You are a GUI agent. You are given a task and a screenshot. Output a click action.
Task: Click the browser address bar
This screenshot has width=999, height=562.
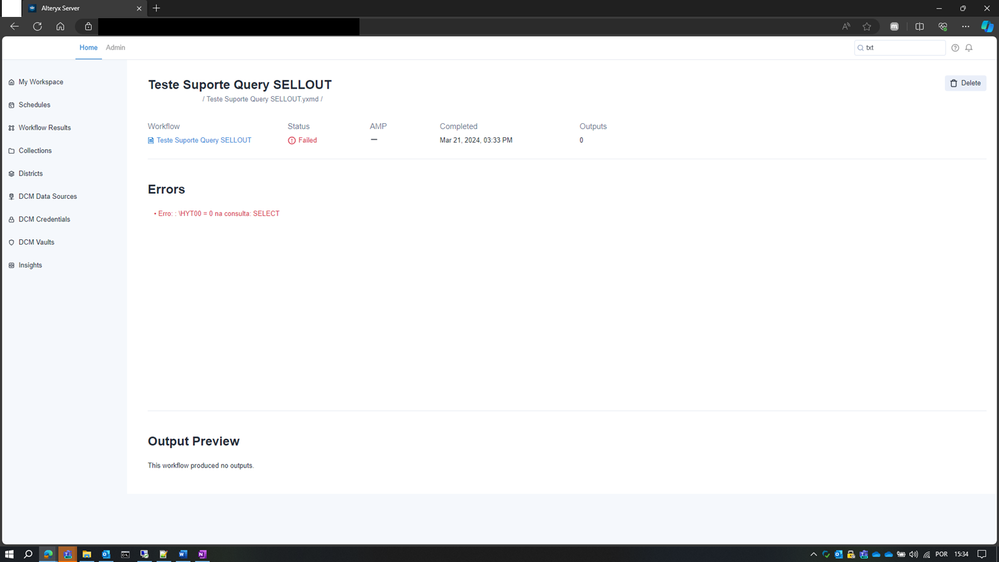click(x=229, y=27)
